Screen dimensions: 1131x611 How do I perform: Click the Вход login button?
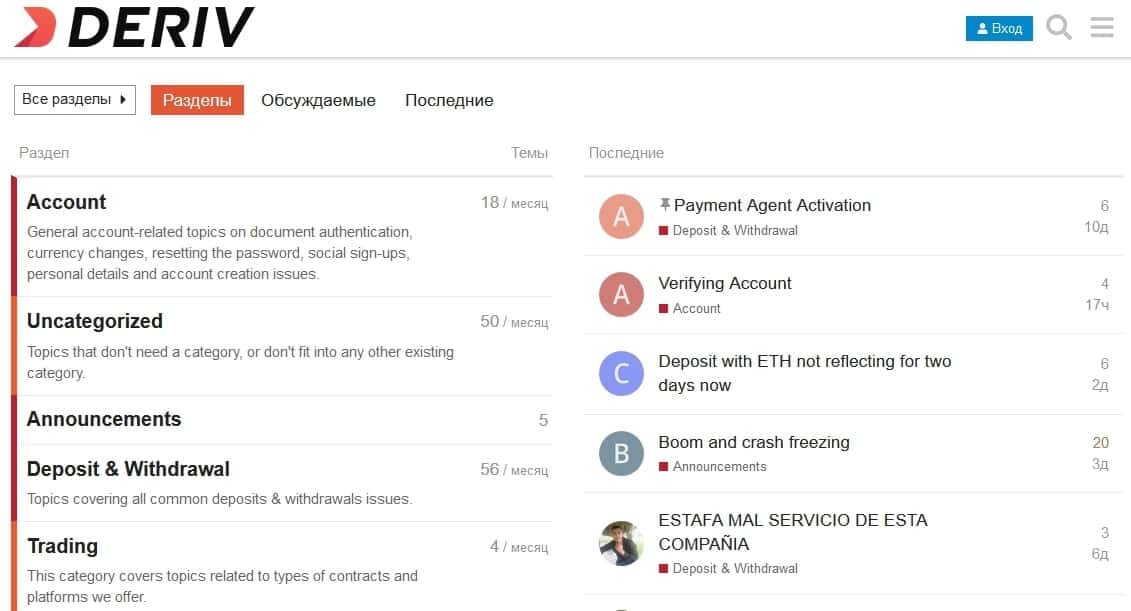click(x=999, y=28)
